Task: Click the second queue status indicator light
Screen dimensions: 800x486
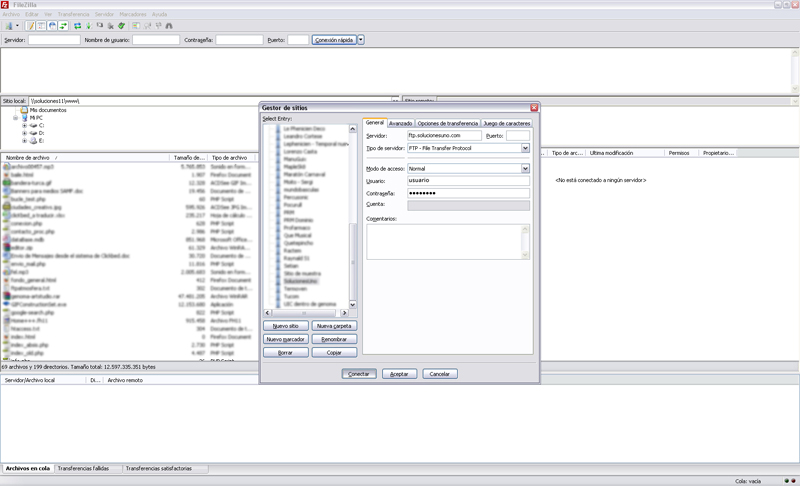Action: (793, 481)
